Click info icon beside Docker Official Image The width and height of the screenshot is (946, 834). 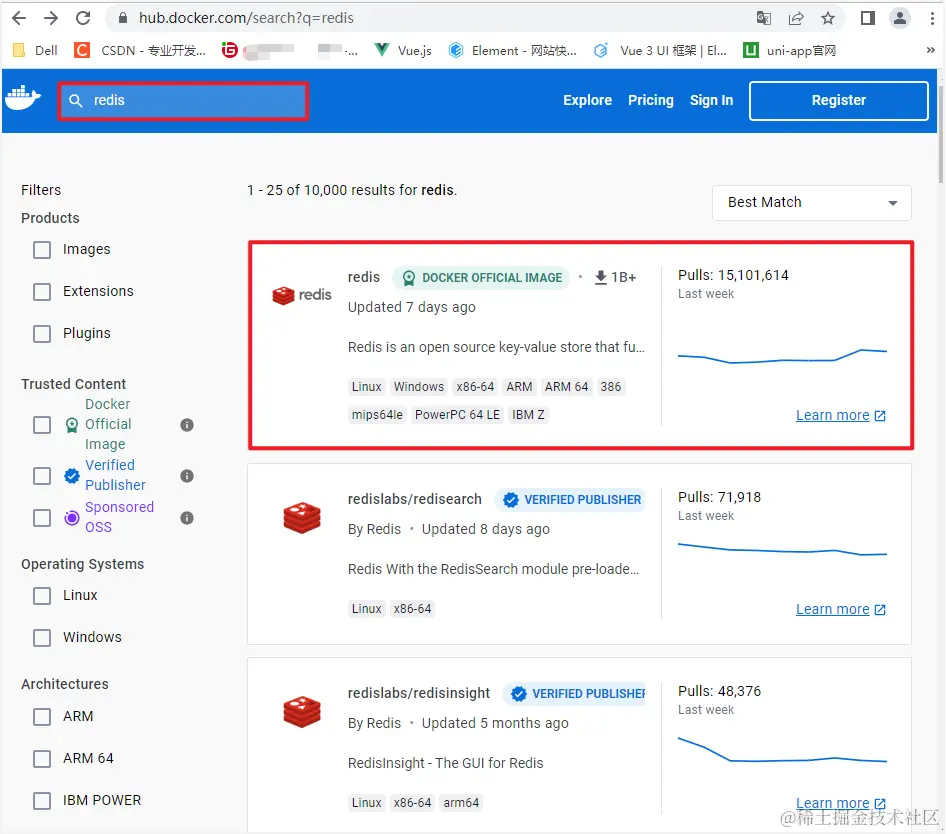tap(187, 425)
